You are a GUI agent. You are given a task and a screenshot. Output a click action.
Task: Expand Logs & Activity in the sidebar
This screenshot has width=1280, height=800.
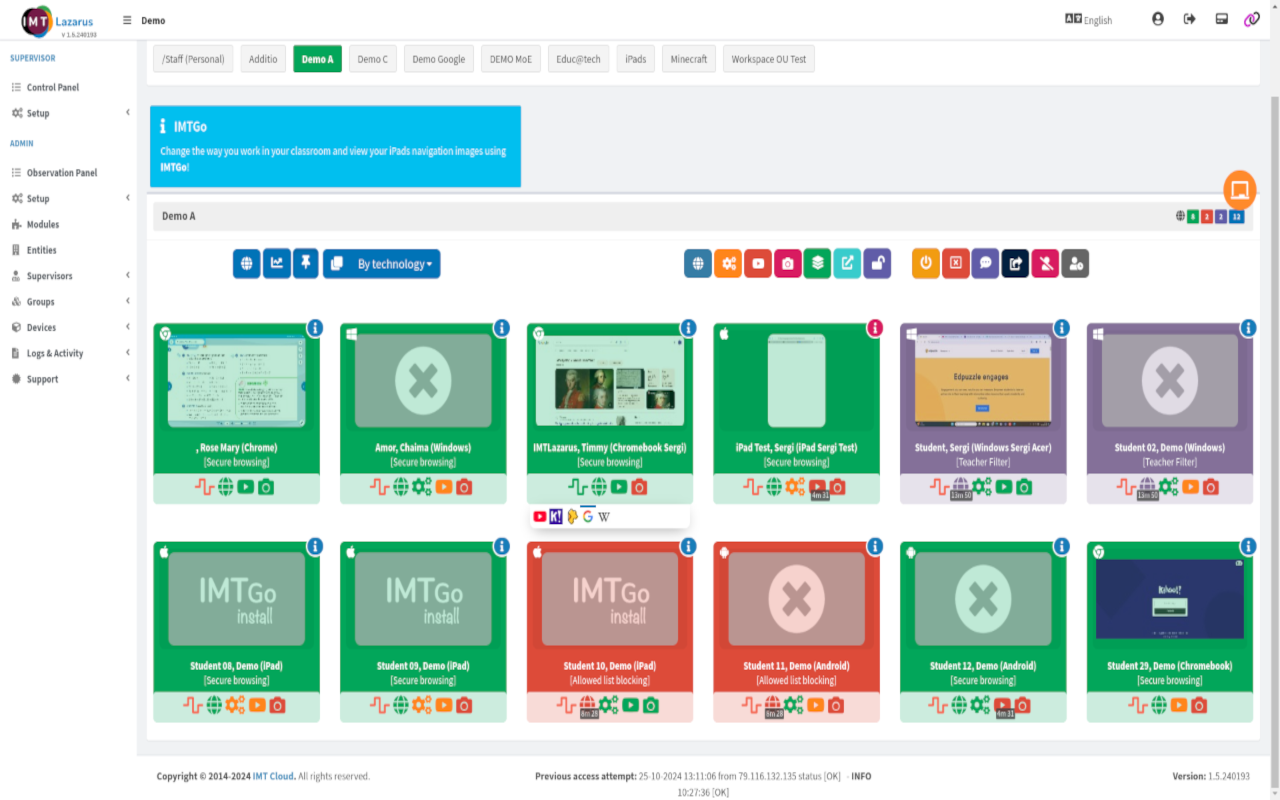tap(52, 352)
